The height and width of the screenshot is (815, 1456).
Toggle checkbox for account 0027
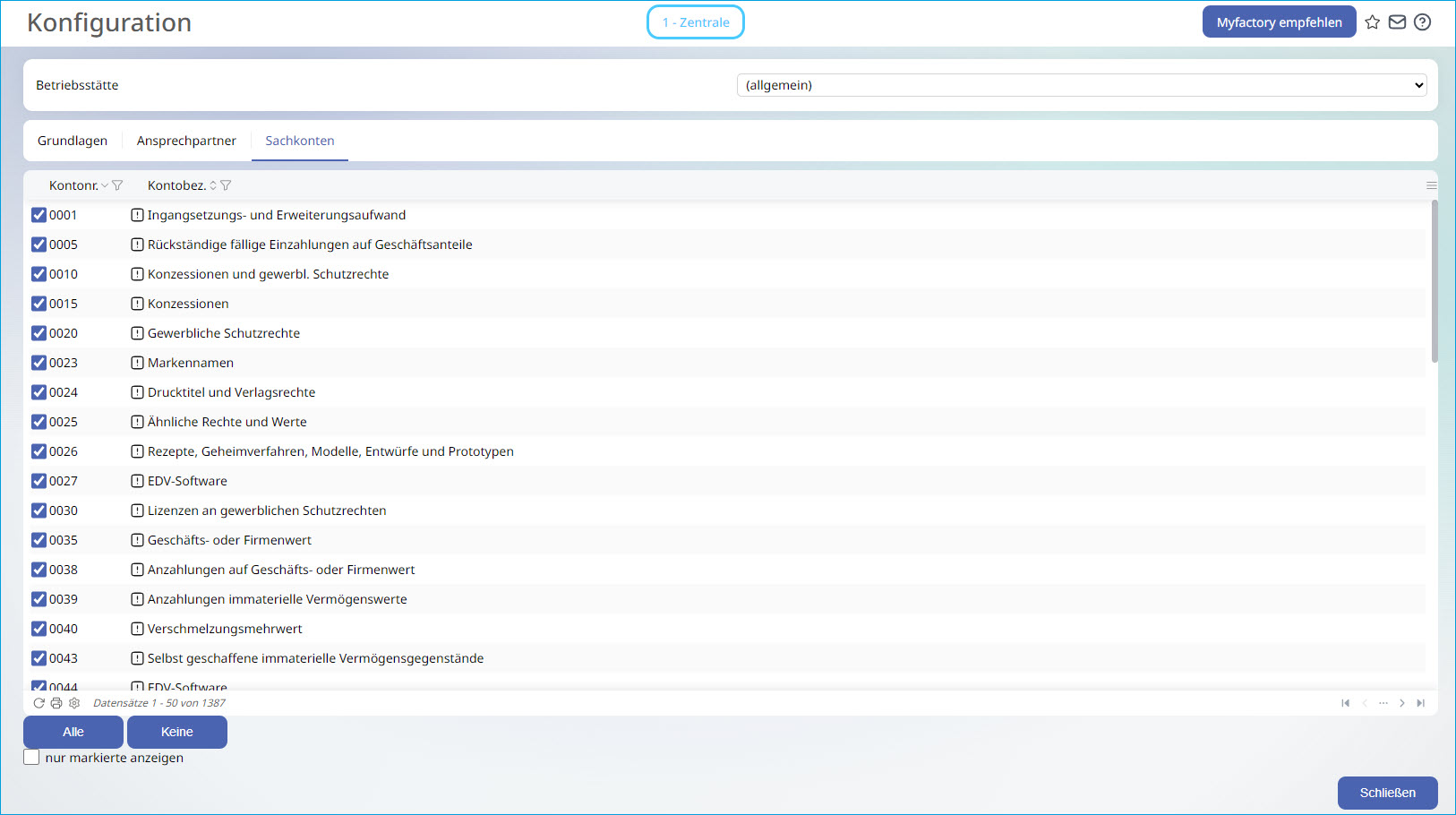[39, 481]
